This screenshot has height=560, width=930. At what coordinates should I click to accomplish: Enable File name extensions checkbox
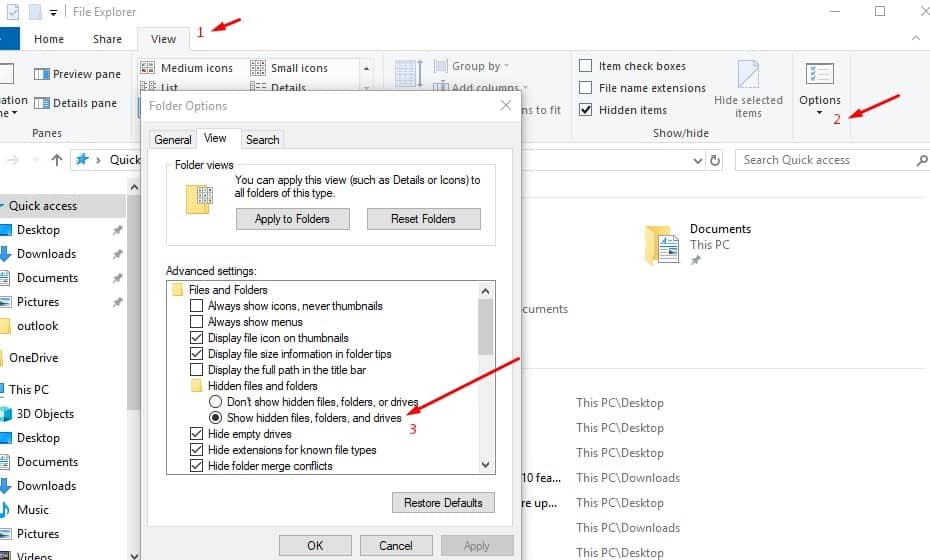[585, 88]
